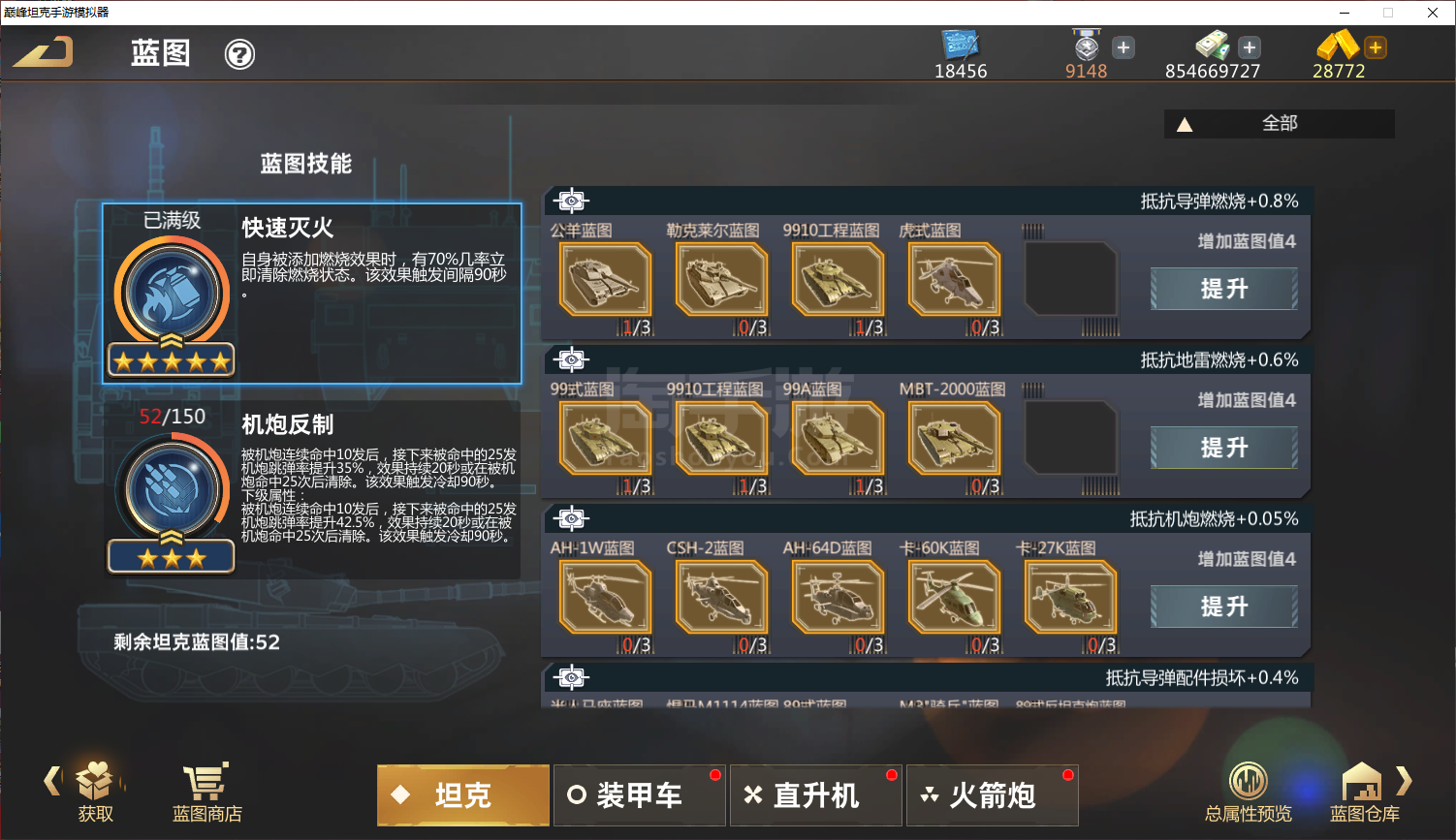
Task: Click the right chevron on bottom bar
Action: point(1404,780)
